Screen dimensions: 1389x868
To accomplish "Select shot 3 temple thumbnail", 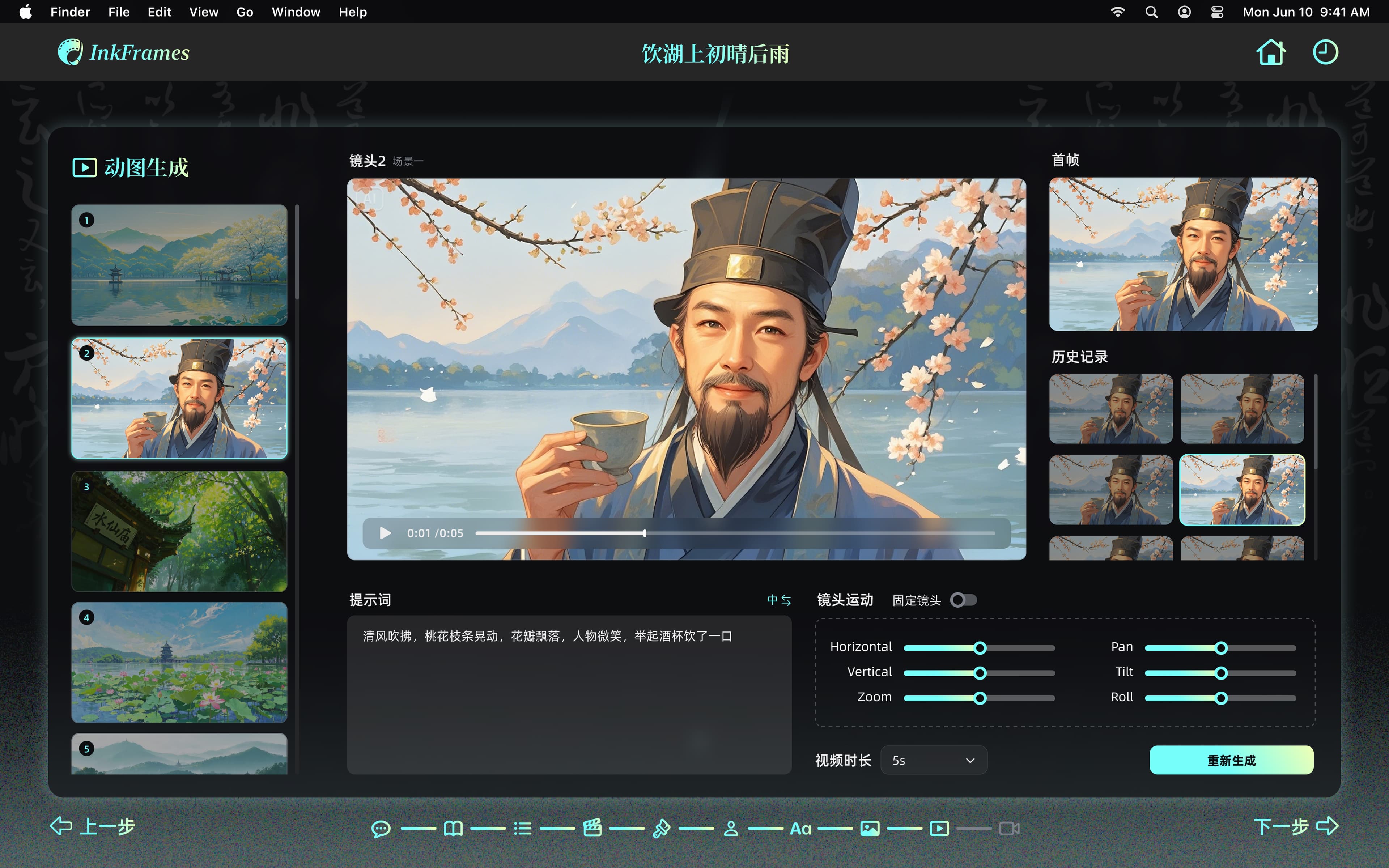I will coord(179,531).
